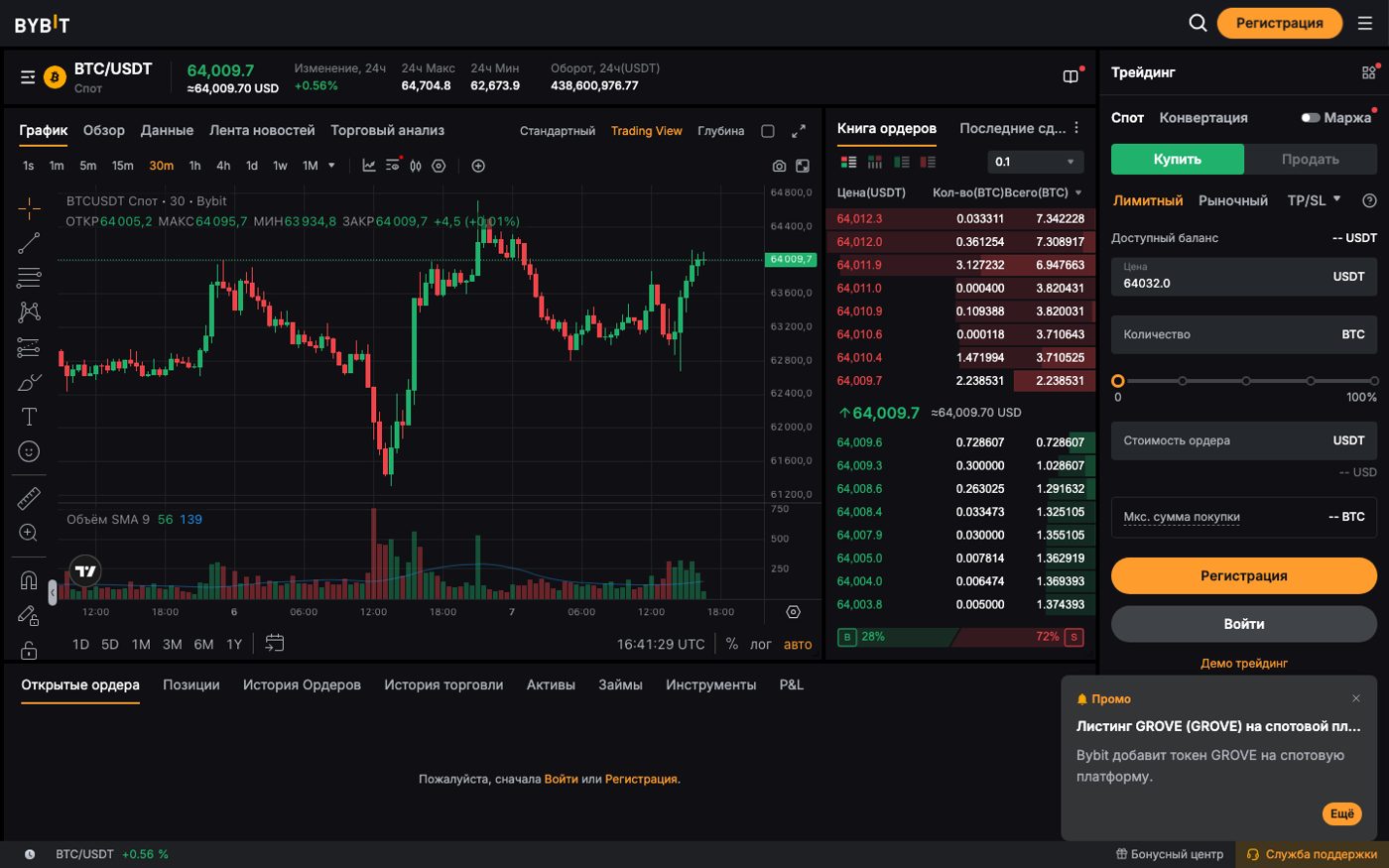Viewport: 1389px width, 868px height.
Task: Click the Количество BTC input field
Action: [x=1244, y=334]
